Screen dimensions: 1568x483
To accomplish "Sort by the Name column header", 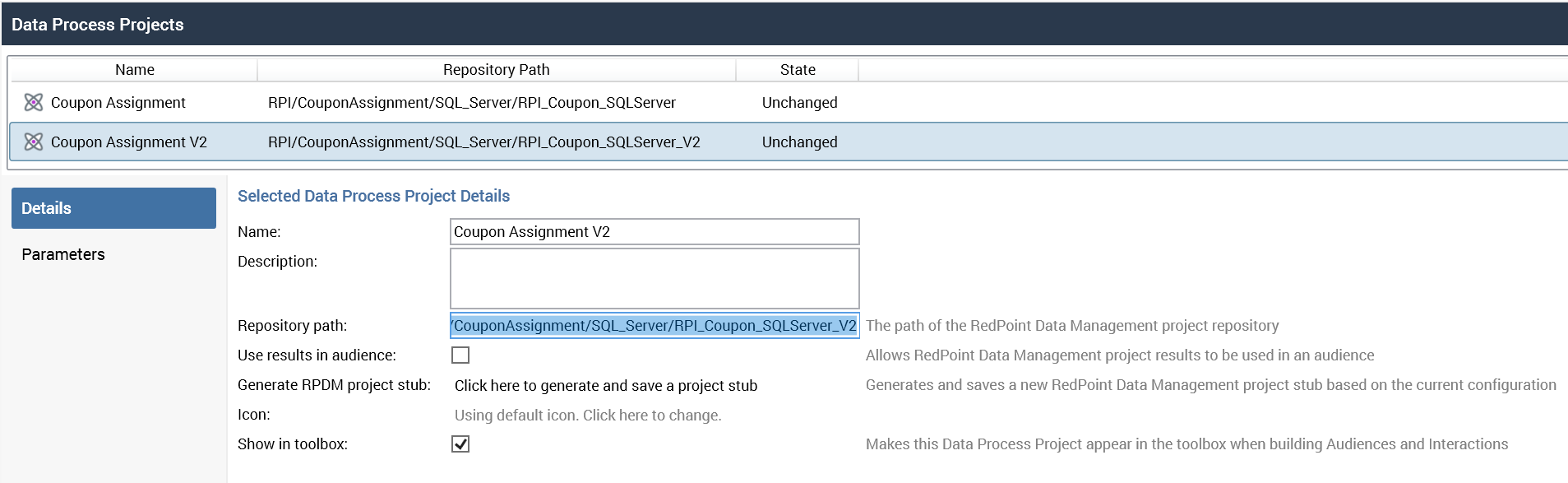I will pos(135,70).
